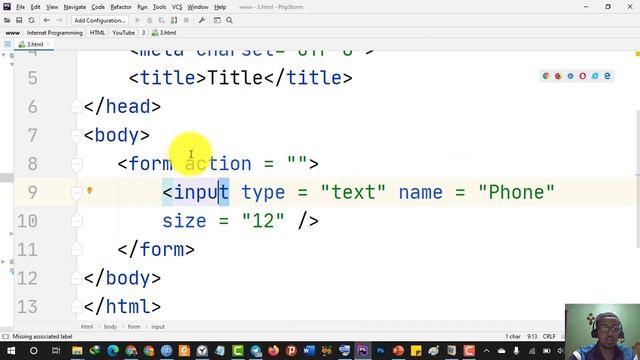Open Photoshop from the taskbar
640x360 pixels.
[380, 351]
